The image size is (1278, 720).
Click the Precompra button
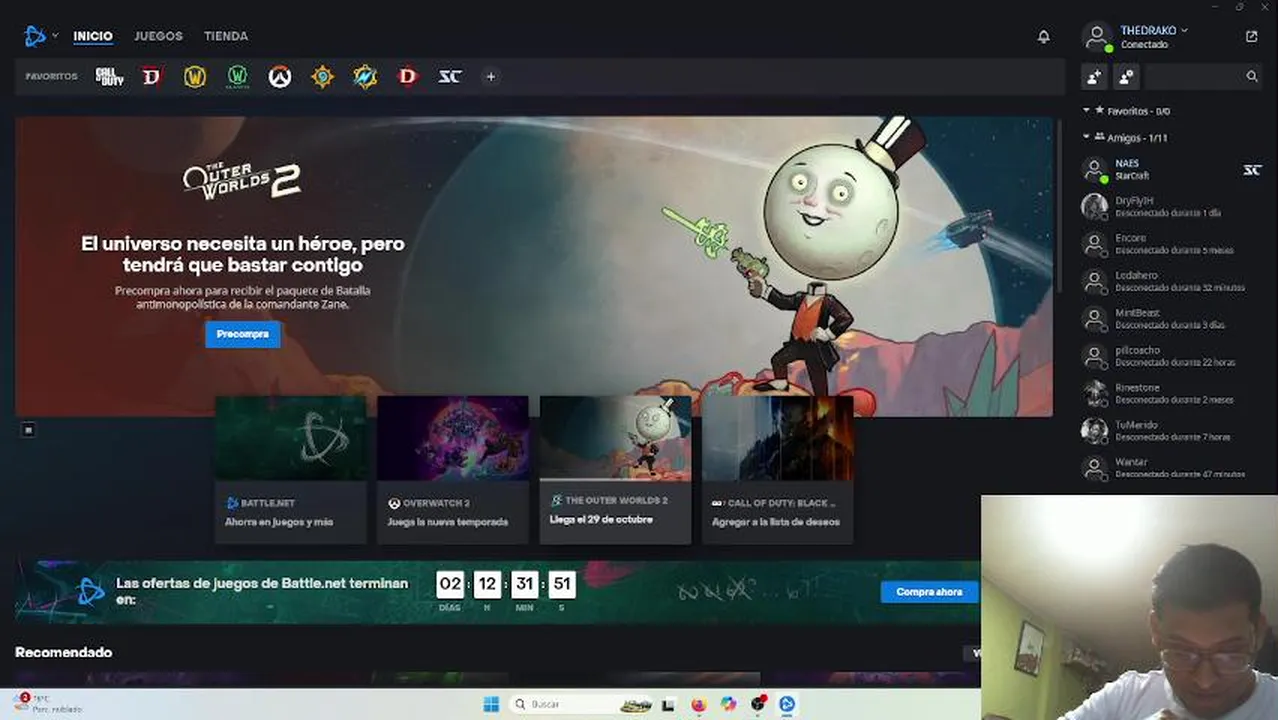243,334
